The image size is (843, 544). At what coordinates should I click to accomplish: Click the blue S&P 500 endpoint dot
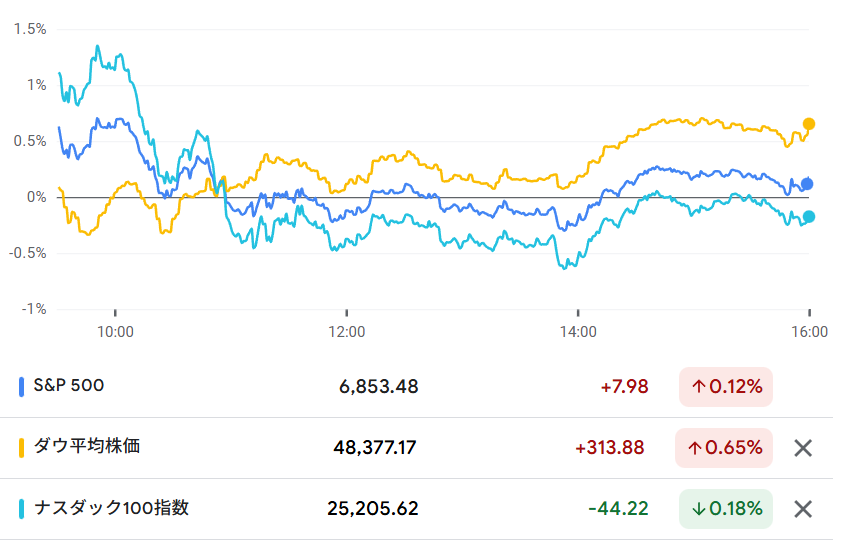point(808,184)
